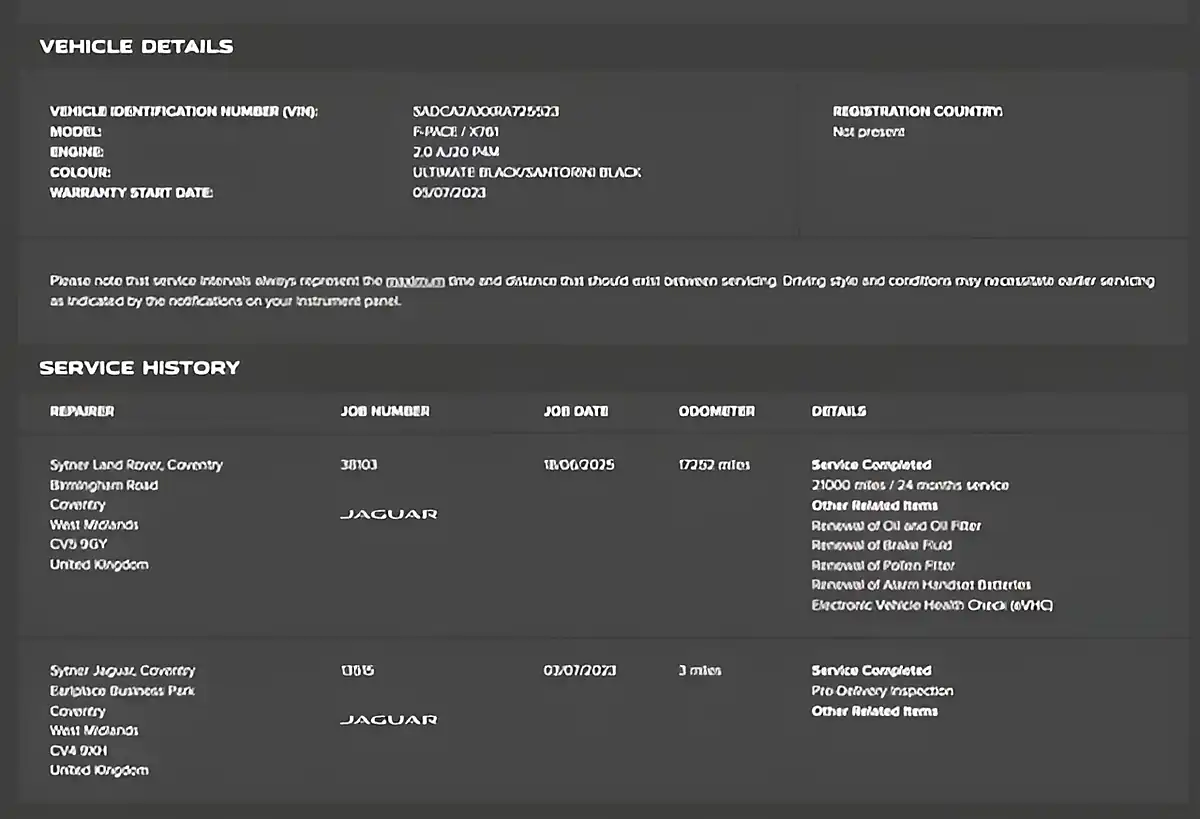The width and height of the screenshot is (1200, 819).
Task: Select the warranty start date value
Action: (449, 192)
